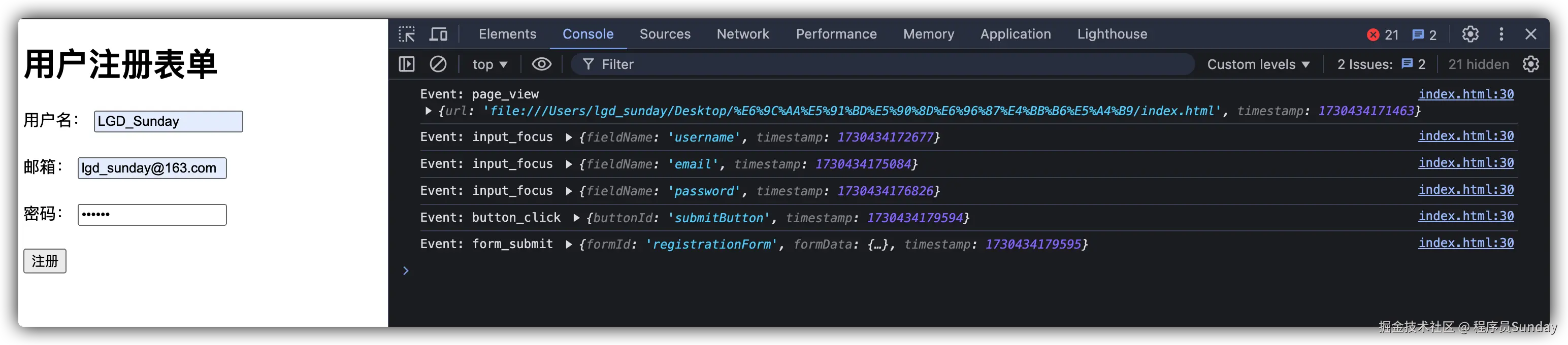Activate the inspect element selector icon
This screenshot has height=345, width=1568.
(407, 34)
